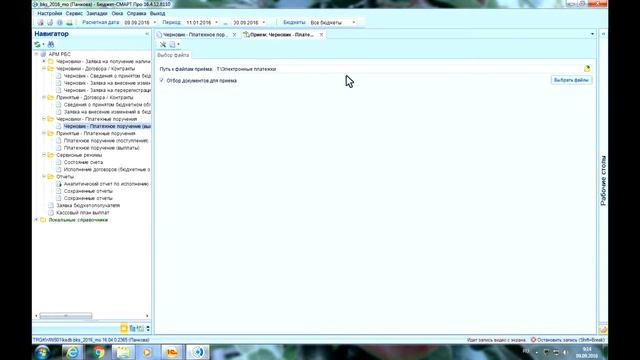Collapse the Отчеты folder node

44,176
